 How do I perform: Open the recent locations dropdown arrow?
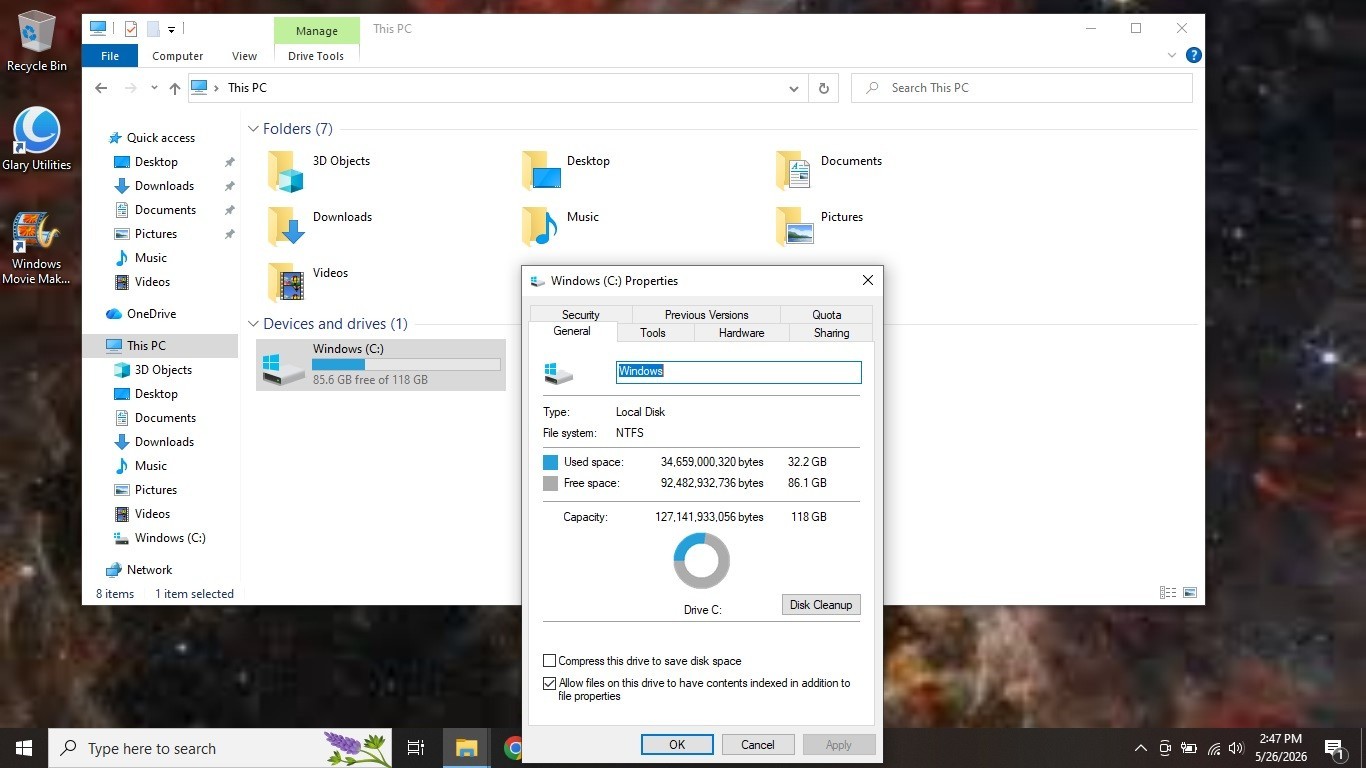154,88
